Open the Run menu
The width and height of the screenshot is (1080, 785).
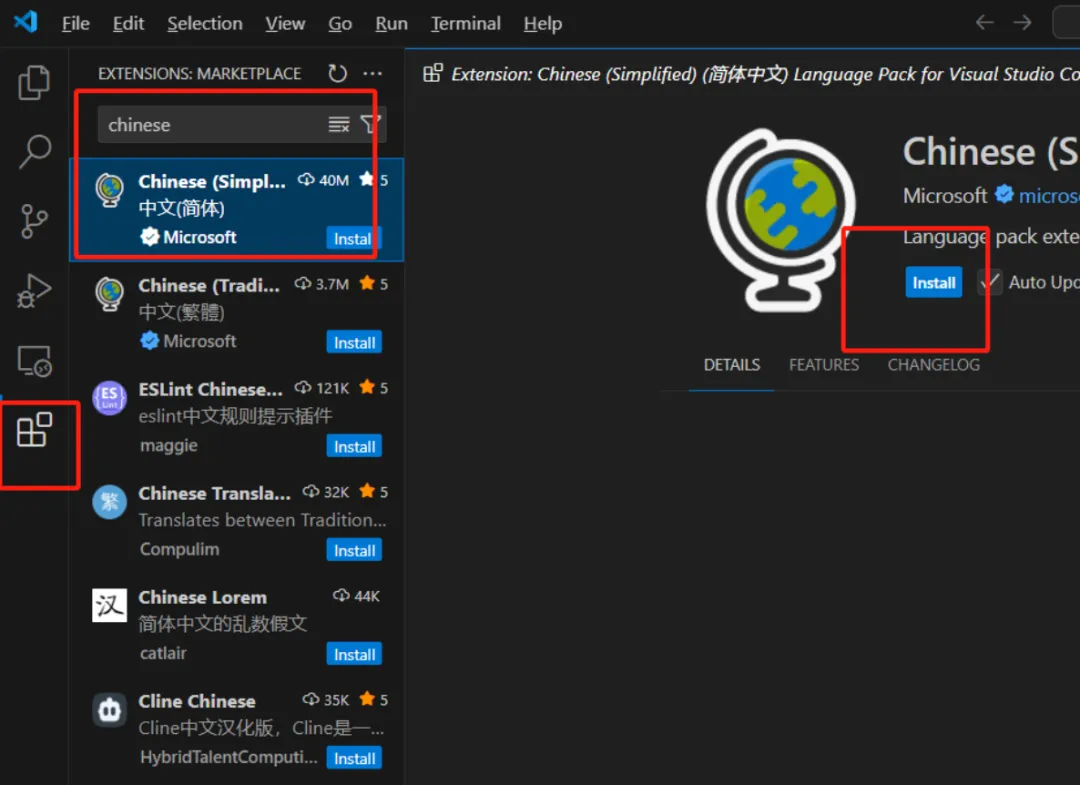tap(391, 23)
